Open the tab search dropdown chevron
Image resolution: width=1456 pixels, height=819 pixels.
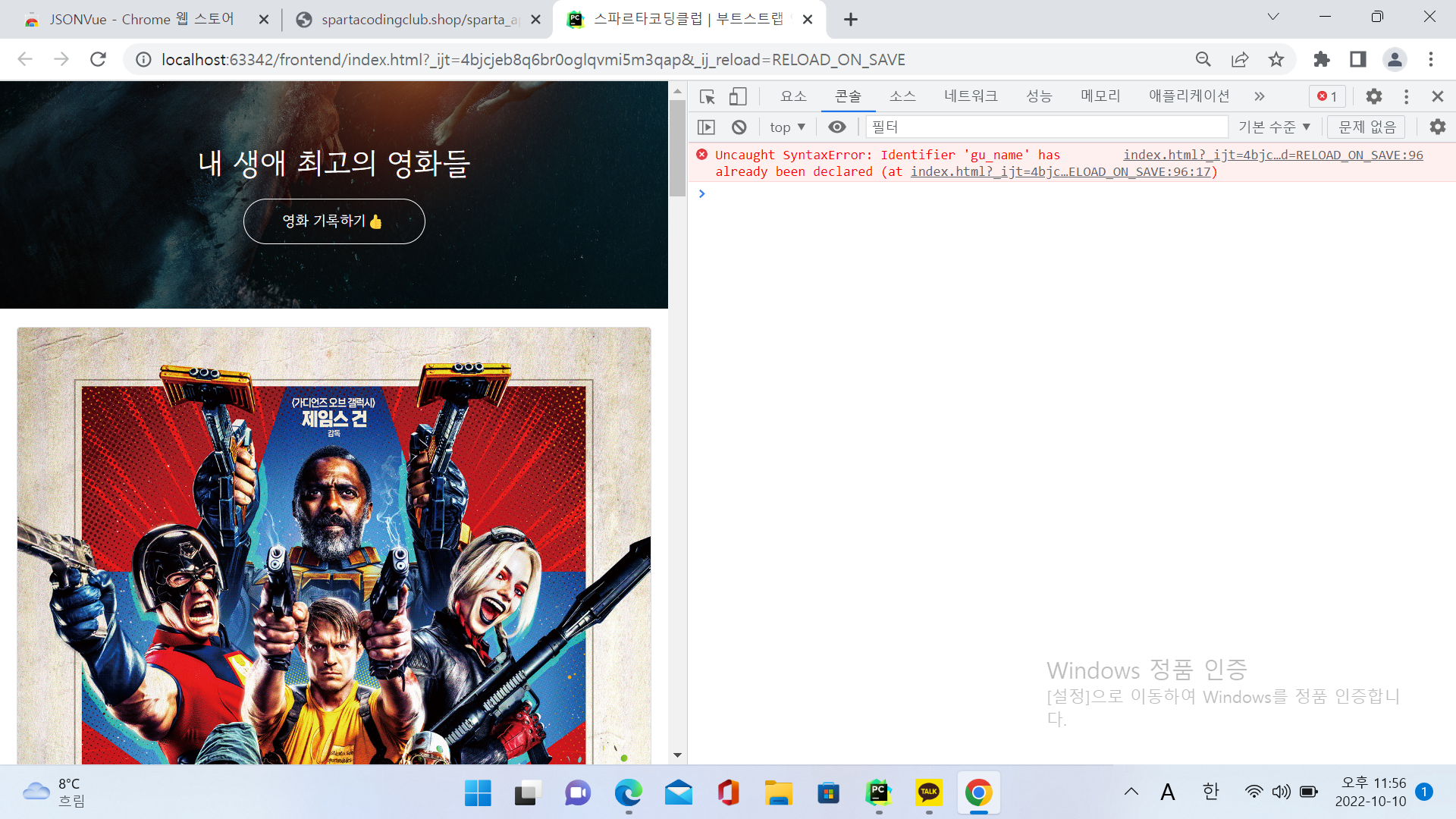(x=1273, y=17)
